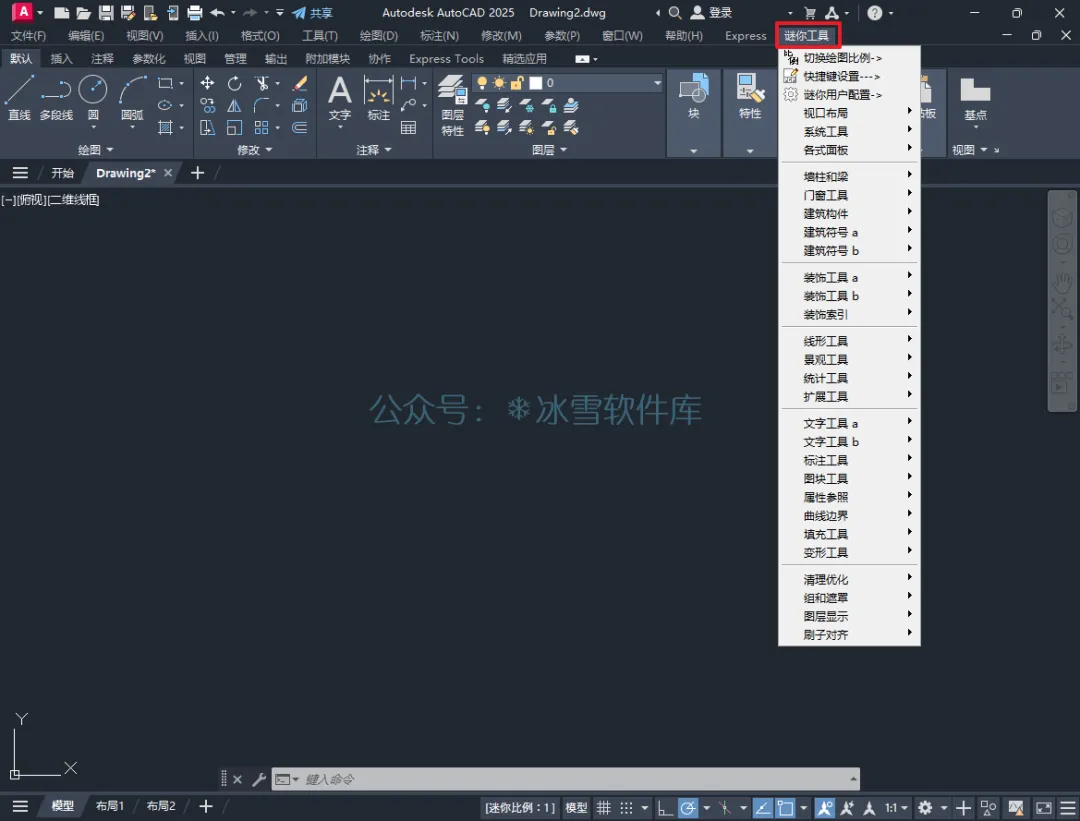The image size is (1080, 821).
Task: Click the Plot printer icon
Action: [195, 12]
